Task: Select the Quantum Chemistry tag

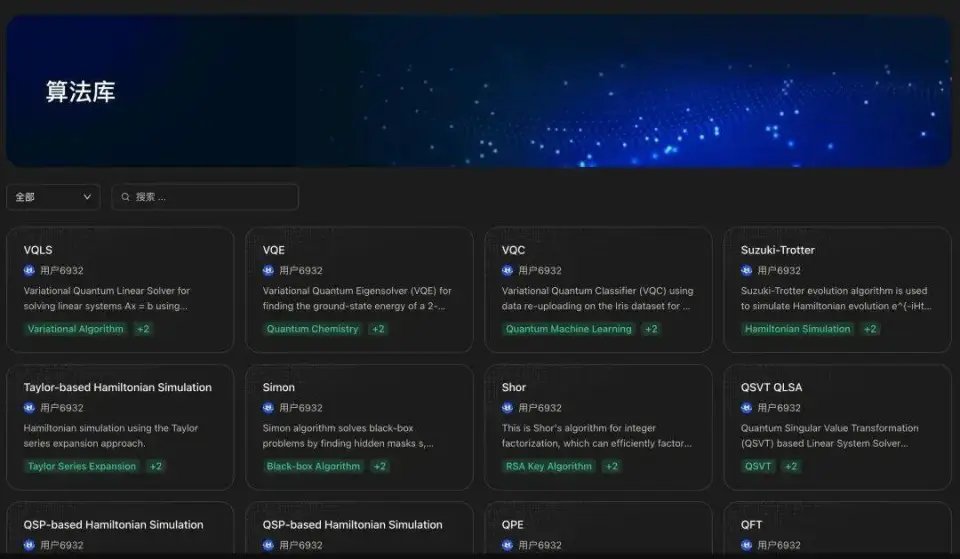Action: coord(312,329)
